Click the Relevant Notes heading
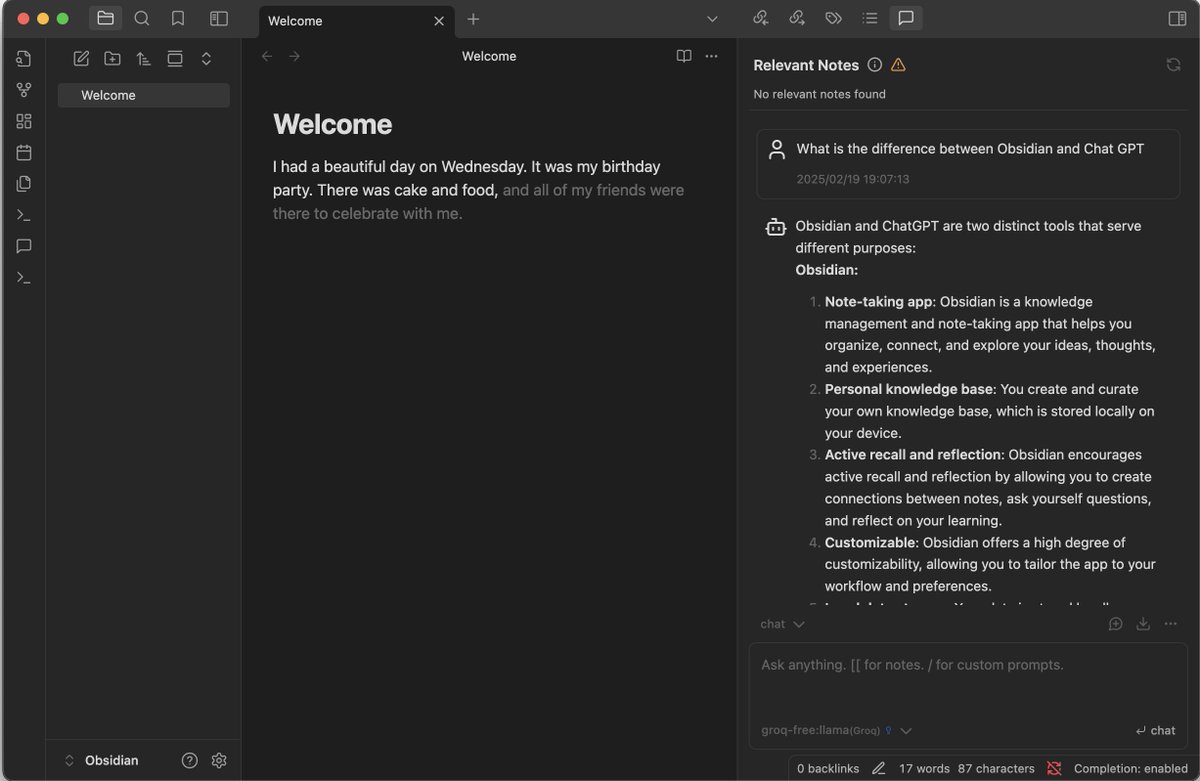The height and width of the screenshot is (781, 1200). click(x=806, y=65)
